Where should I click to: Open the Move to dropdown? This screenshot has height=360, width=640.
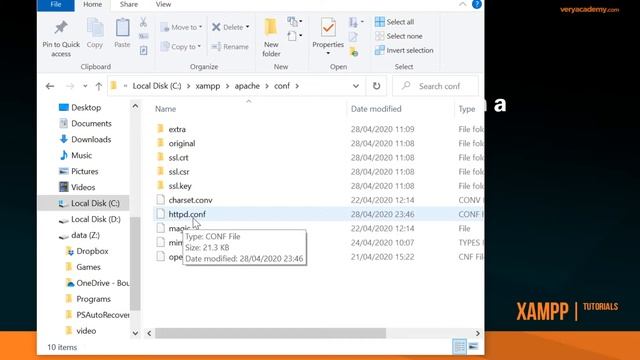[x=181, y=27]
